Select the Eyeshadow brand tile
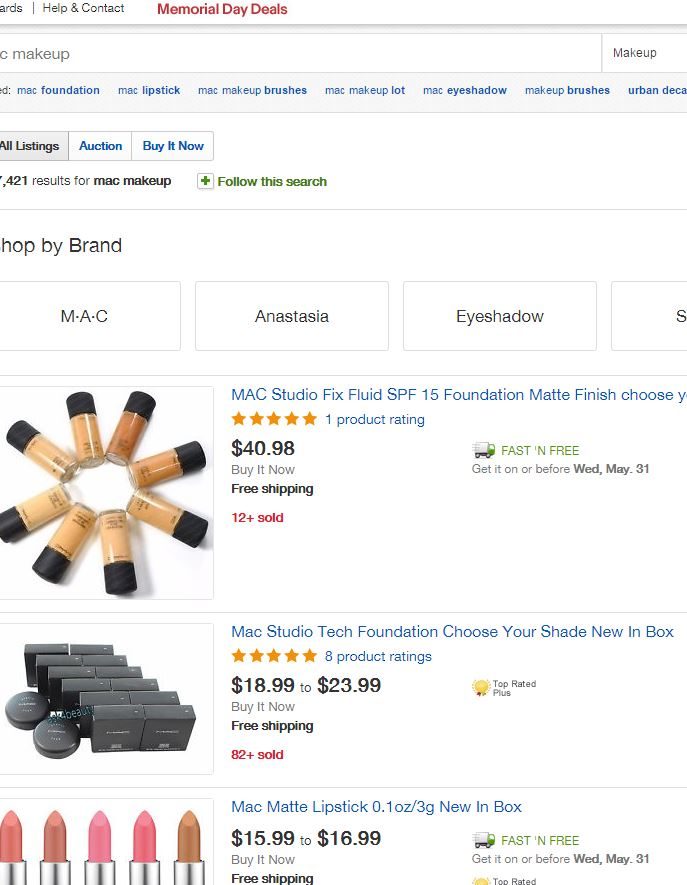The image size is (687, 885). (x=500, y=316)
